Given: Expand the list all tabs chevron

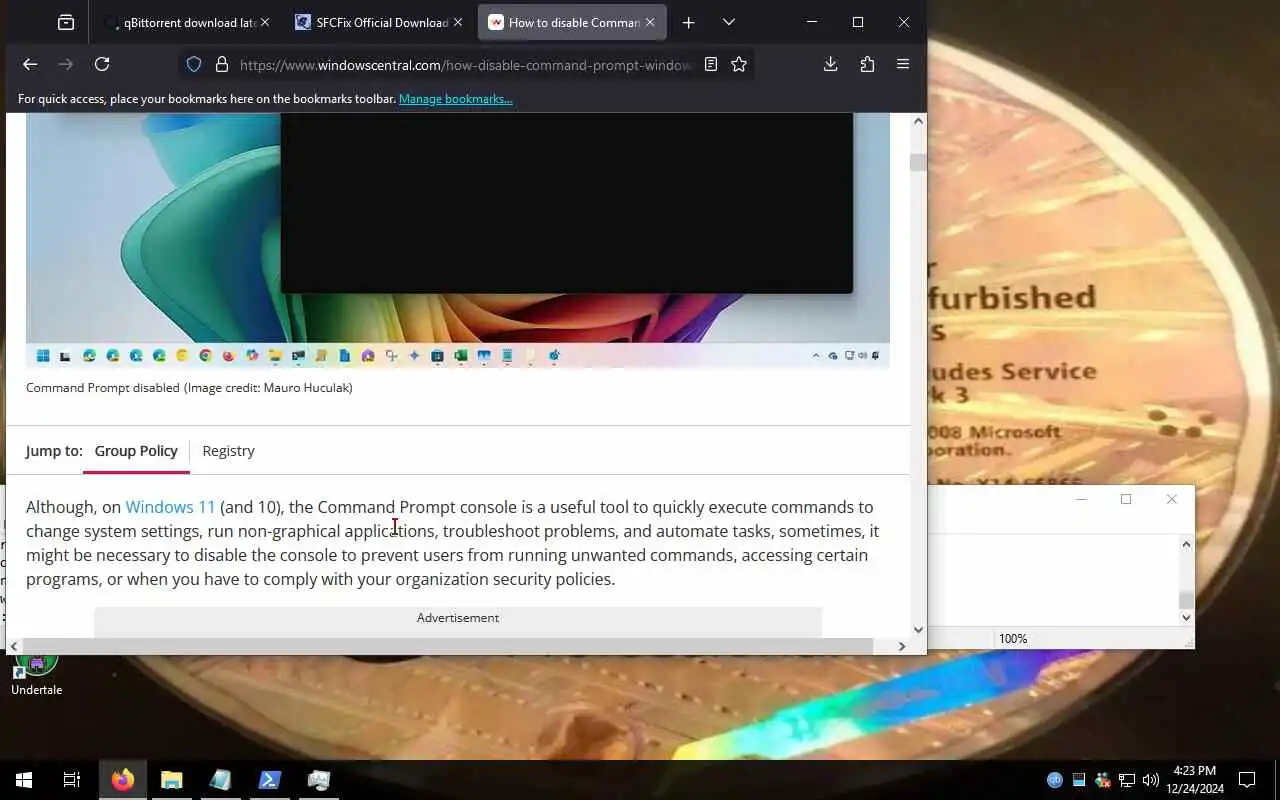Looking at the screenshot, I should (x=729, y=22).
